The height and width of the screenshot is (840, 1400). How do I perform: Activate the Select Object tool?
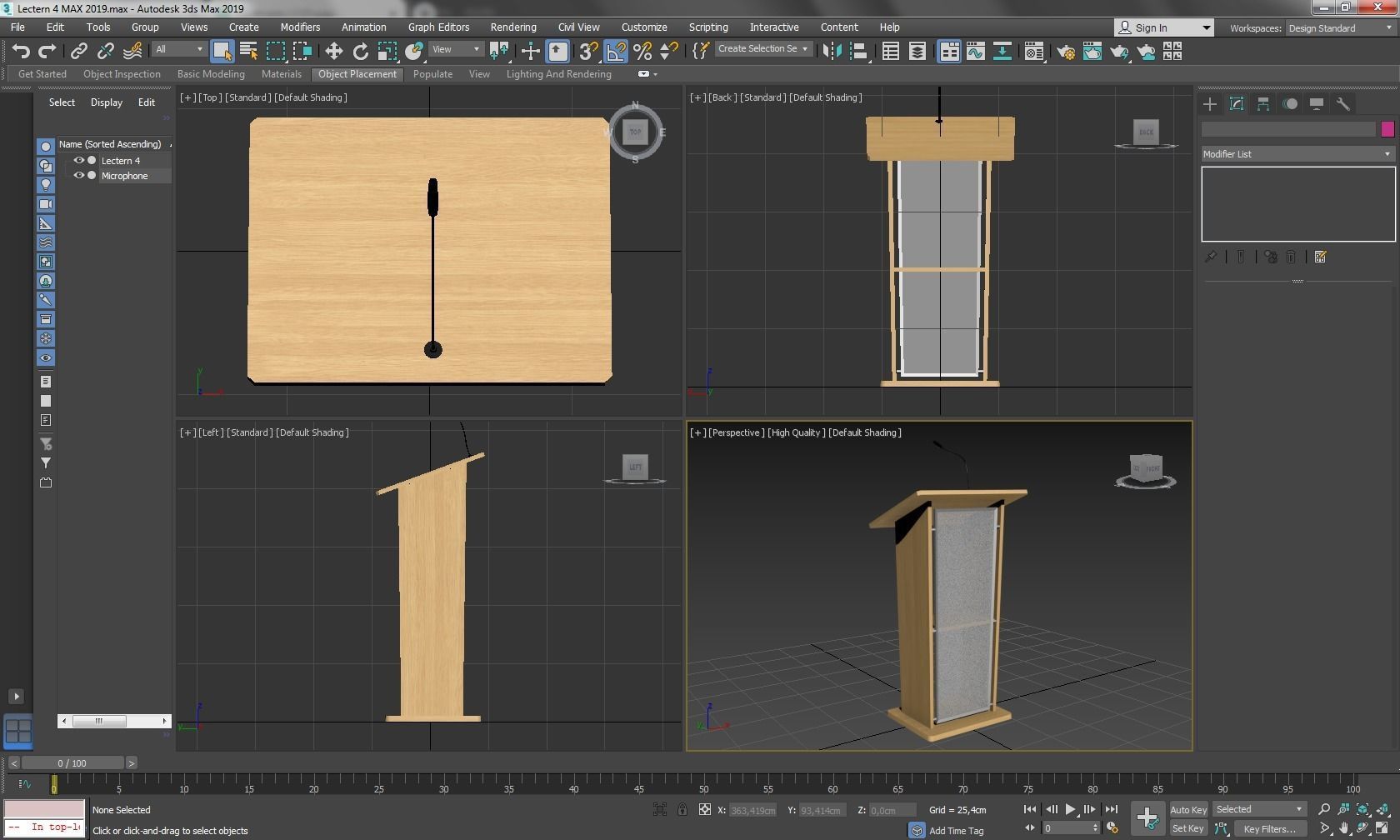(x=222, y=52)
